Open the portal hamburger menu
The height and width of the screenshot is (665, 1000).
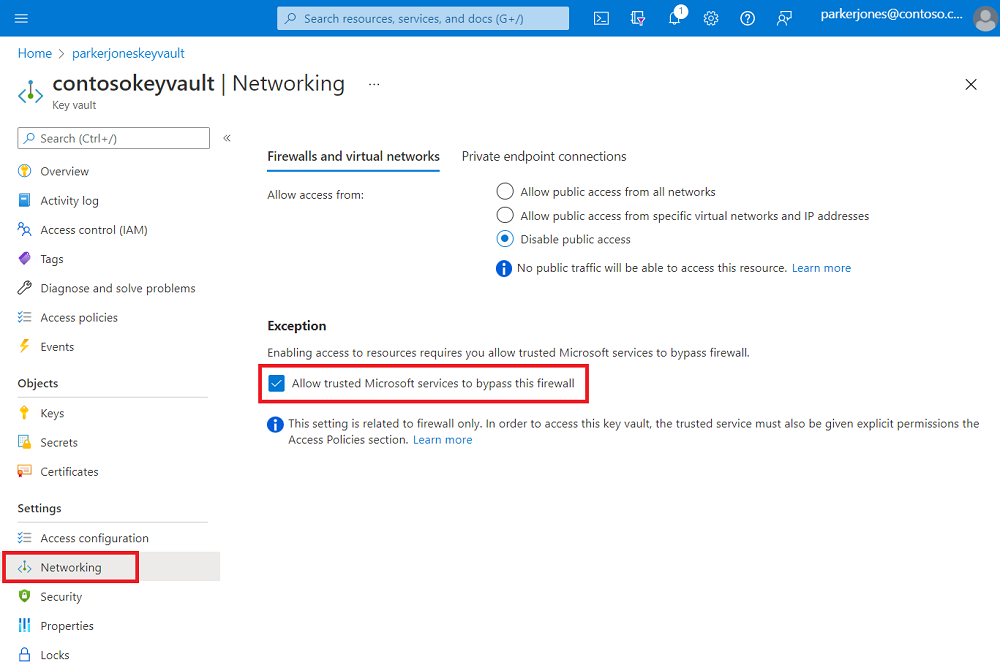pyautogui.click(x=21, y=18)
